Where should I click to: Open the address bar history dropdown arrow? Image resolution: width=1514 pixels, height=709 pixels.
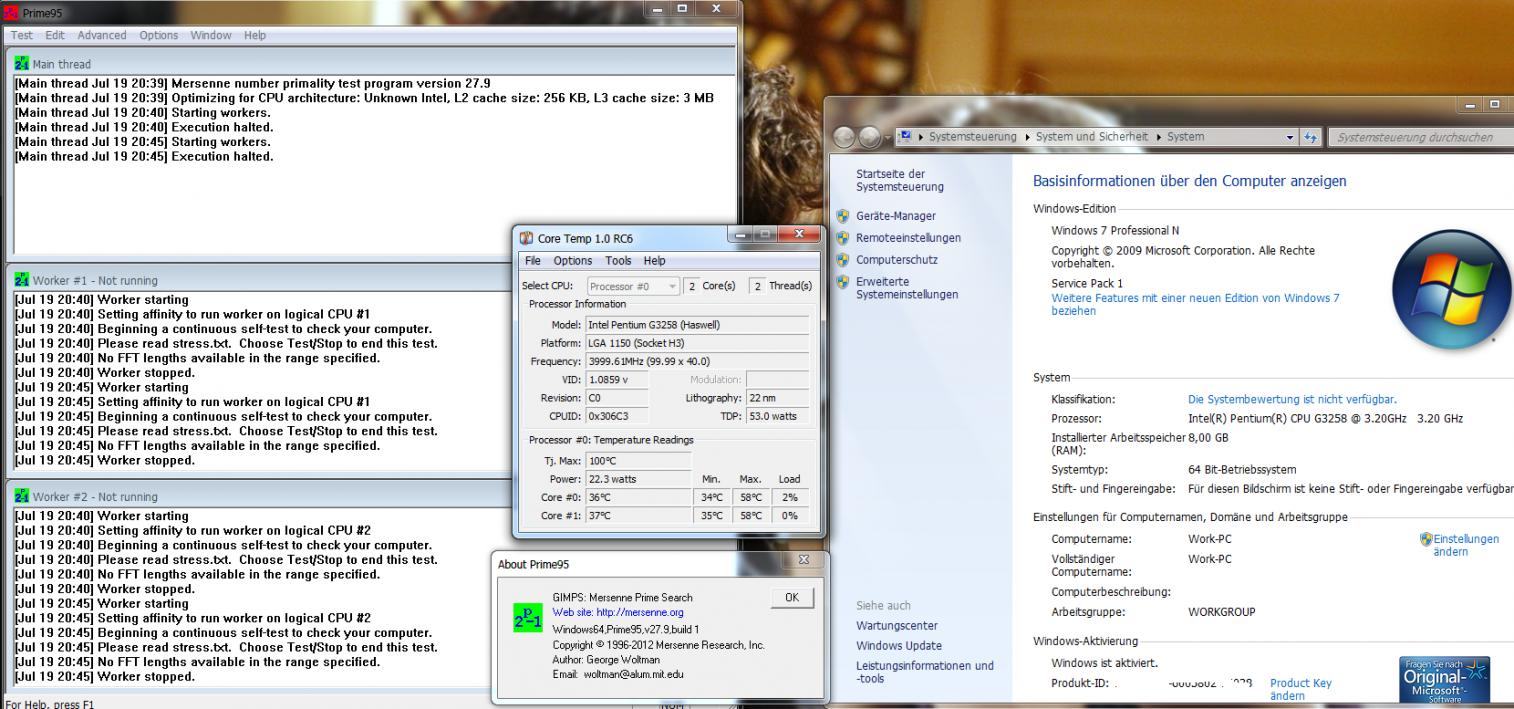tap(1292, 137)
